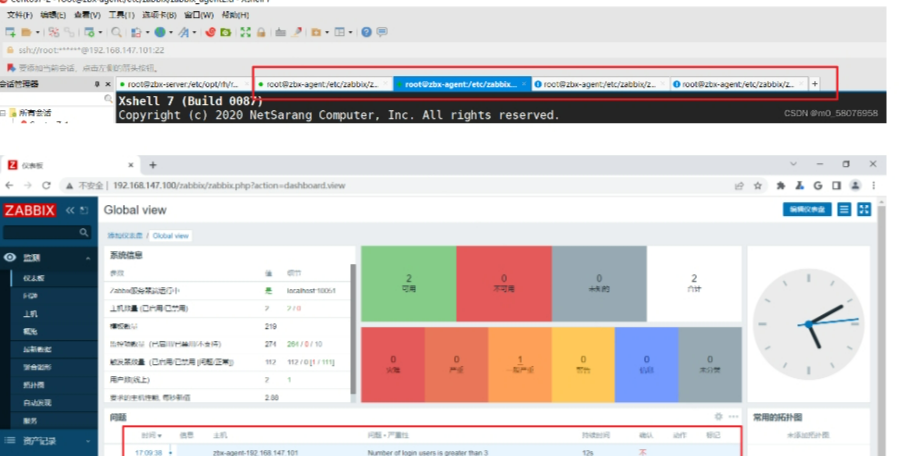Image resolution: width=905 pixels, height=456 pixels.
Task: Open the problems widget gear settings icon
Action: pyautogui.click(x=718, y=416)
